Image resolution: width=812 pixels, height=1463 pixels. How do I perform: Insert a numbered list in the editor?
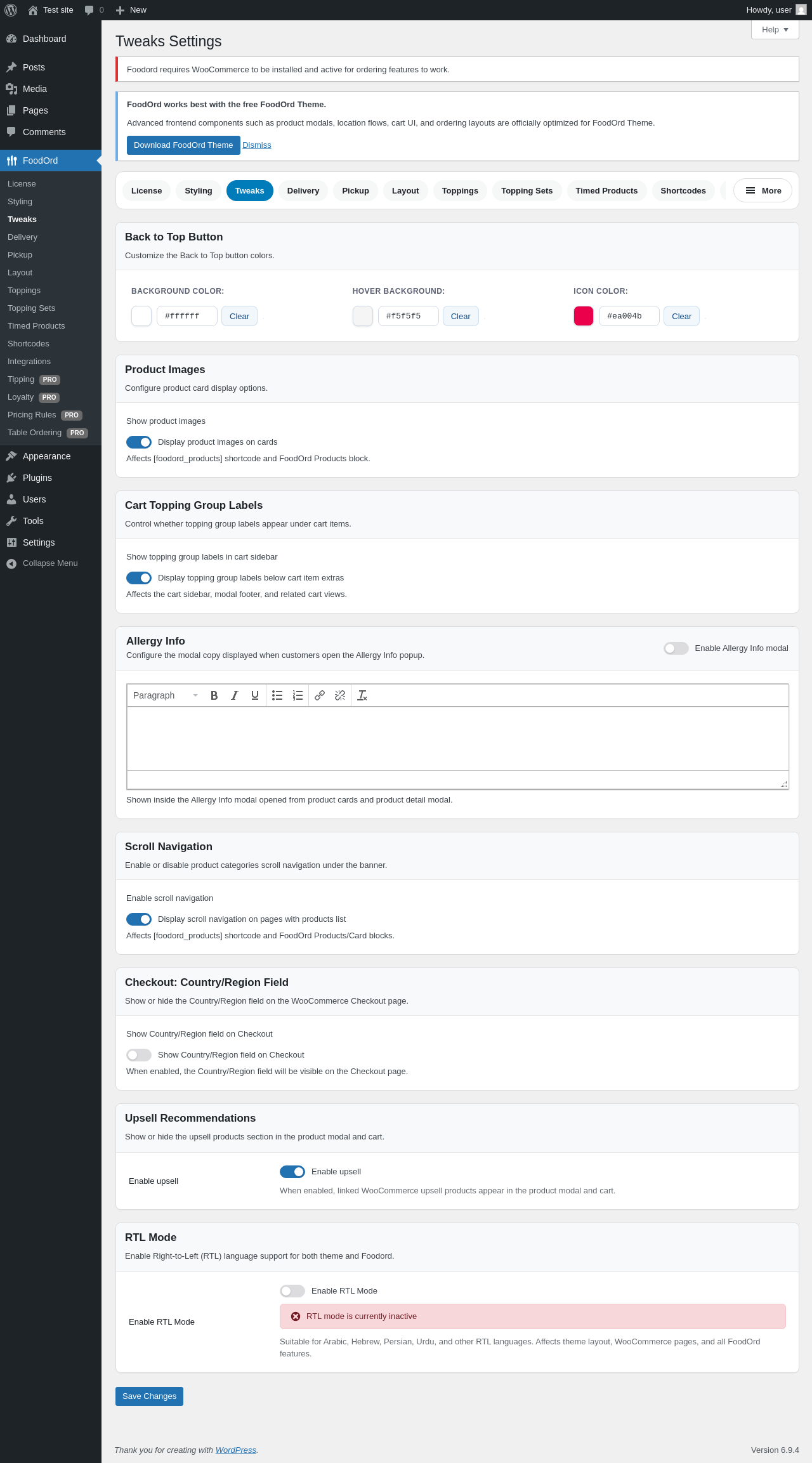(298, 695)
